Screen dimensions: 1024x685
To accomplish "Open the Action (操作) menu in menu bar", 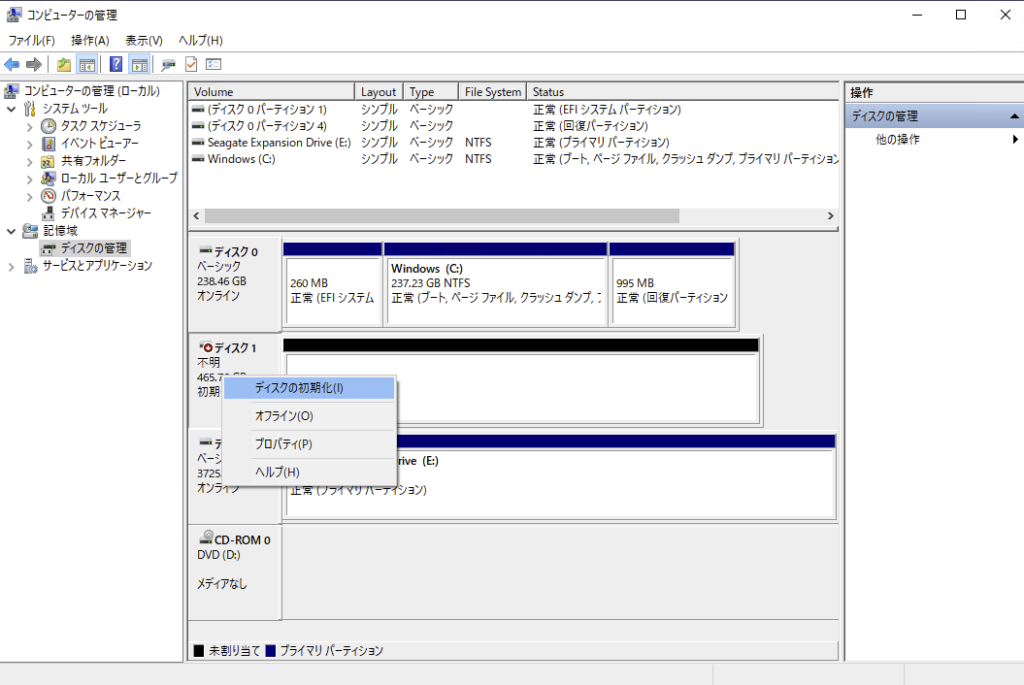I will pyautogui.click(x=90, y=40).
